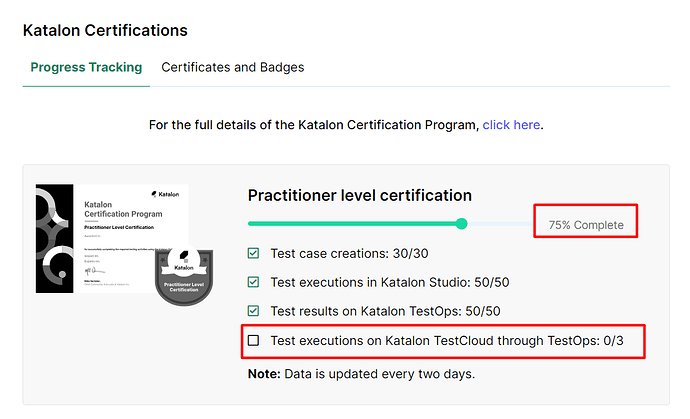Toggle the Test results on Katalon TestOps checkbox
690x419 pixels.
pos(254,311)
